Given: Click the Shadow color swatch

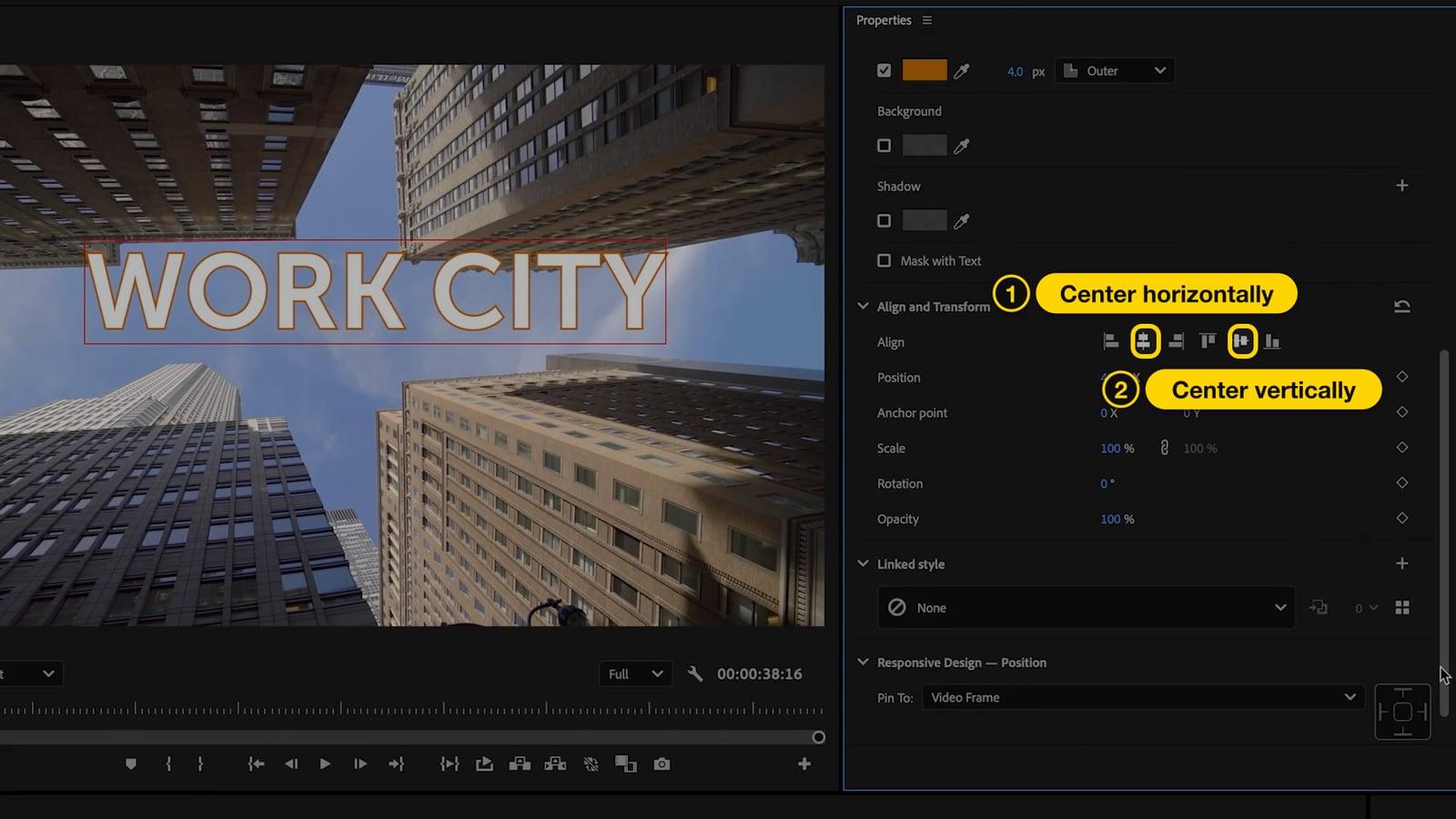Looking at the screenshot, I should point(925,220).
